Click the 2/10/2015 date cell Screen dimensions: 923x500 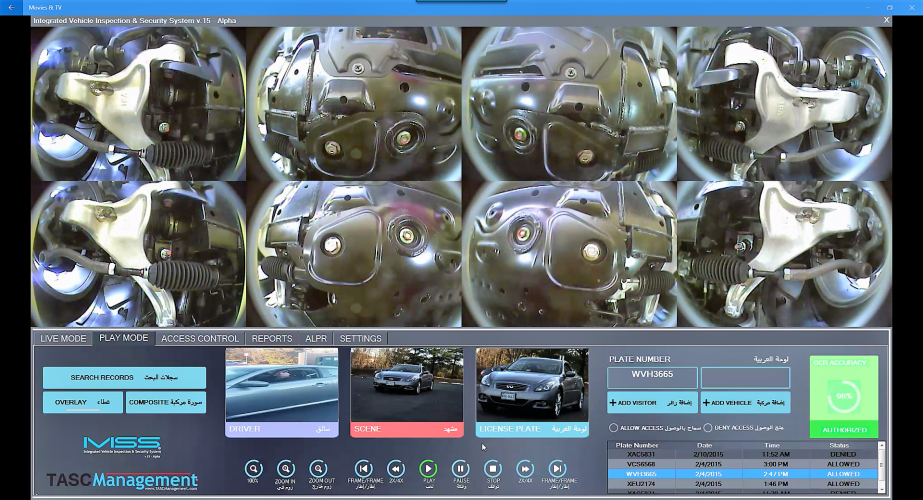pyautogui.click(x=708, y=454)
